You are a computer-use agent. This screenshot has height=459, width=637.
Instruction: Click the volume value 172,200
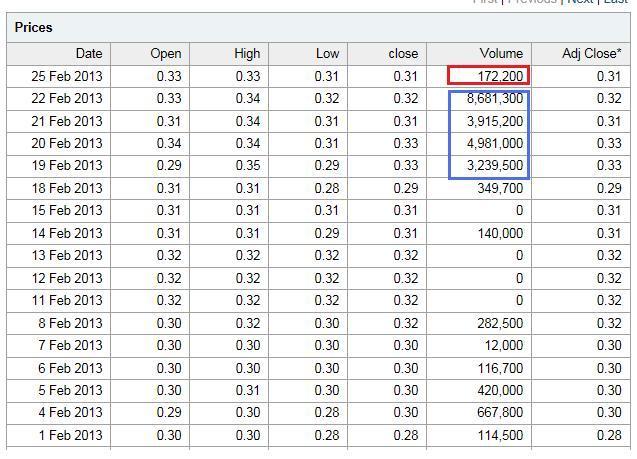coord(500,76)
